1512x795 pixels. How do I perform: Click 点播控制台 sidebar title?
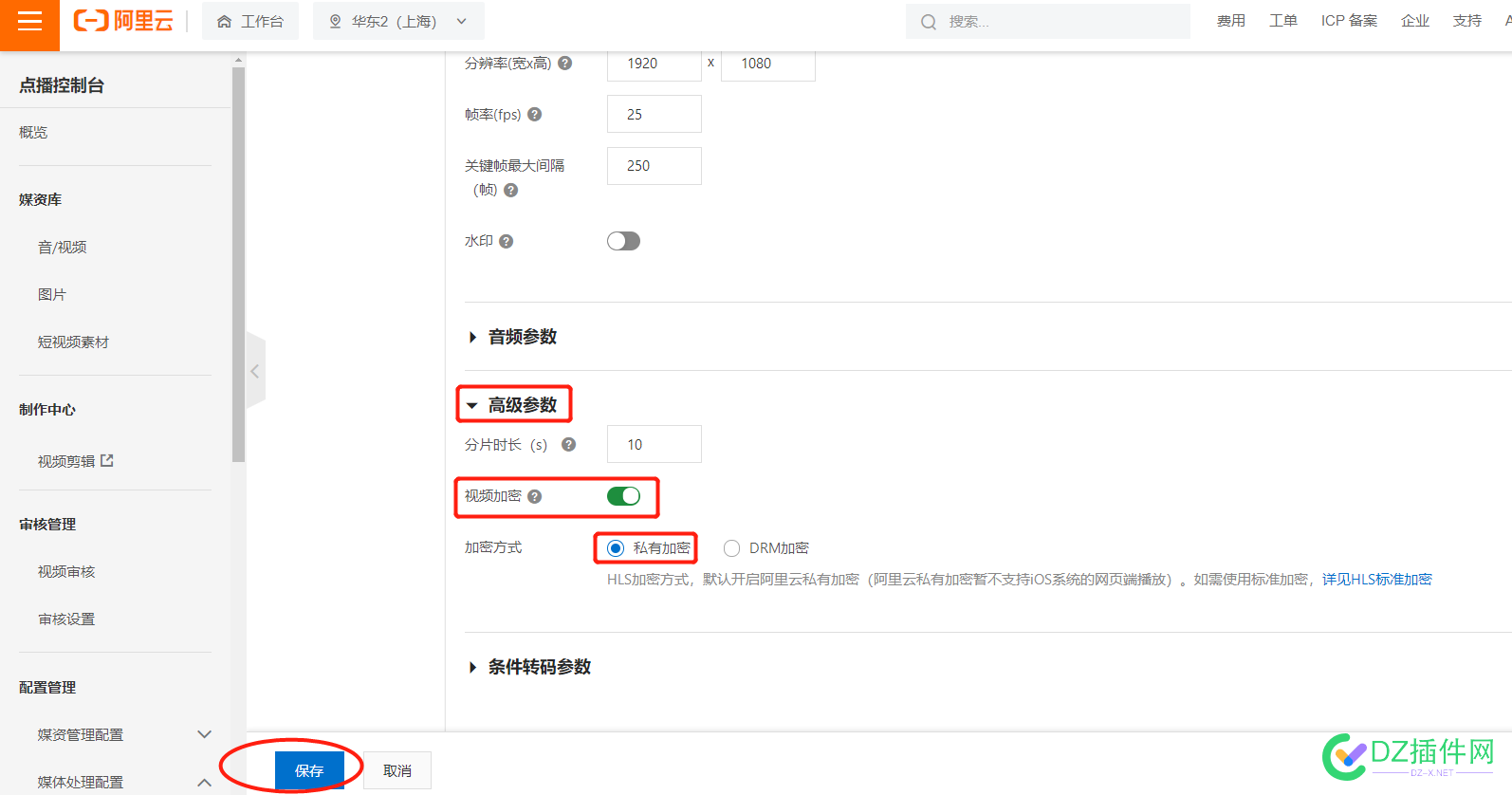pos(62,85)
